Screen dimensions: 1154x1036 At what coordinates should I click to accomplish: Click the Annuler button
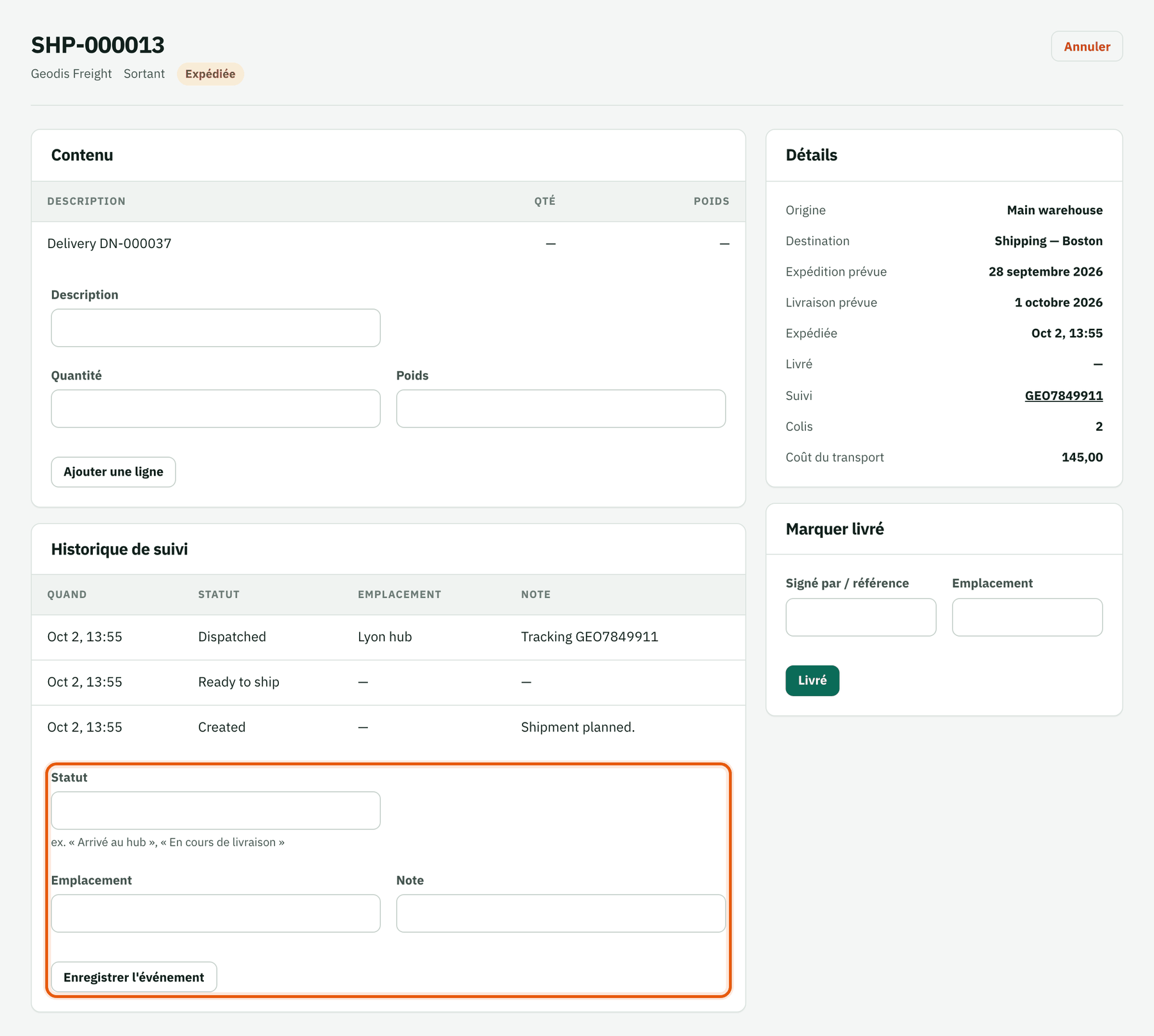click(1087, 46)
